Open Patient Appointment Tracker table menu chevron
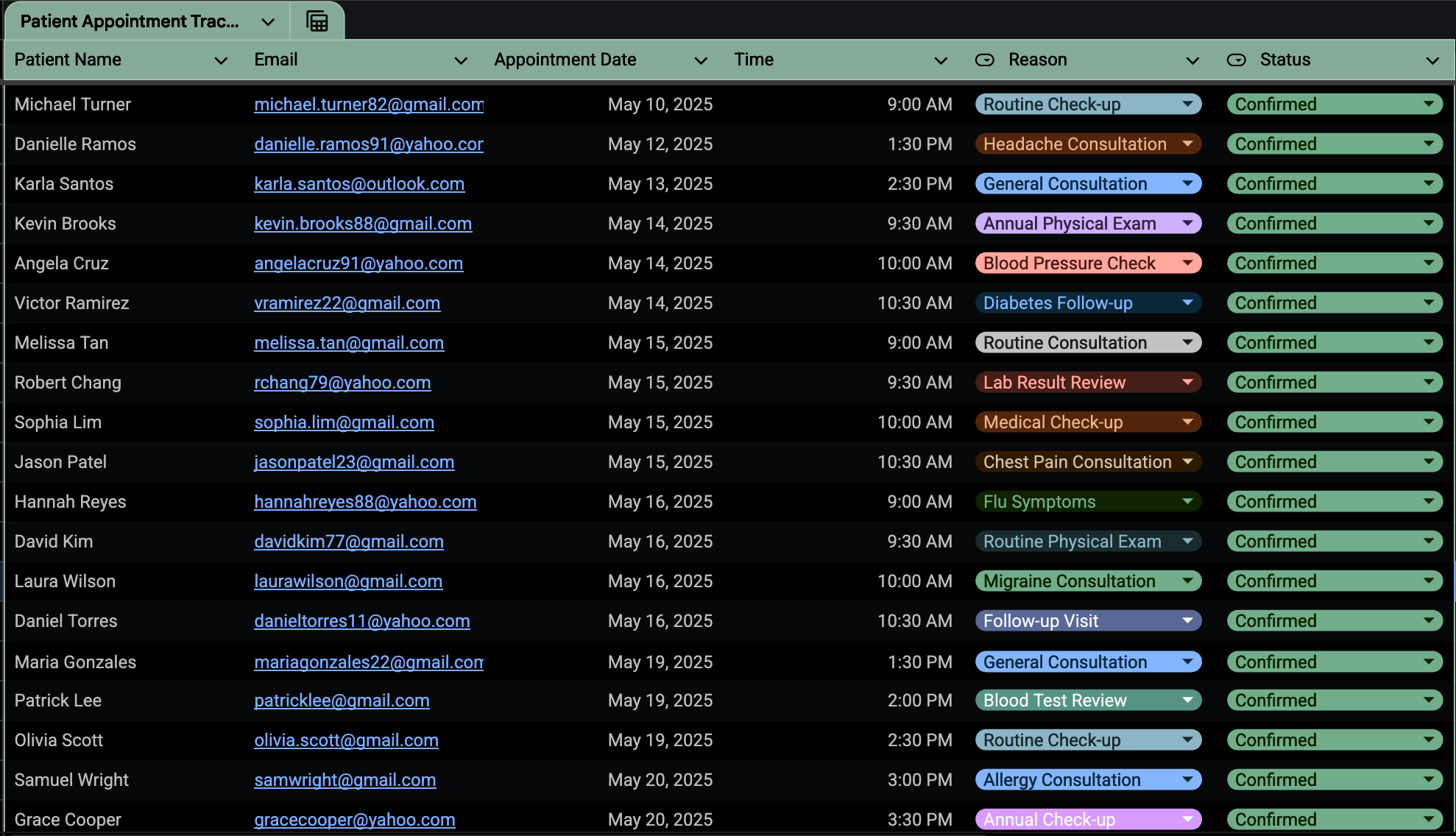The height and width of the screenshot is (836, 1456). pos(268,22)
